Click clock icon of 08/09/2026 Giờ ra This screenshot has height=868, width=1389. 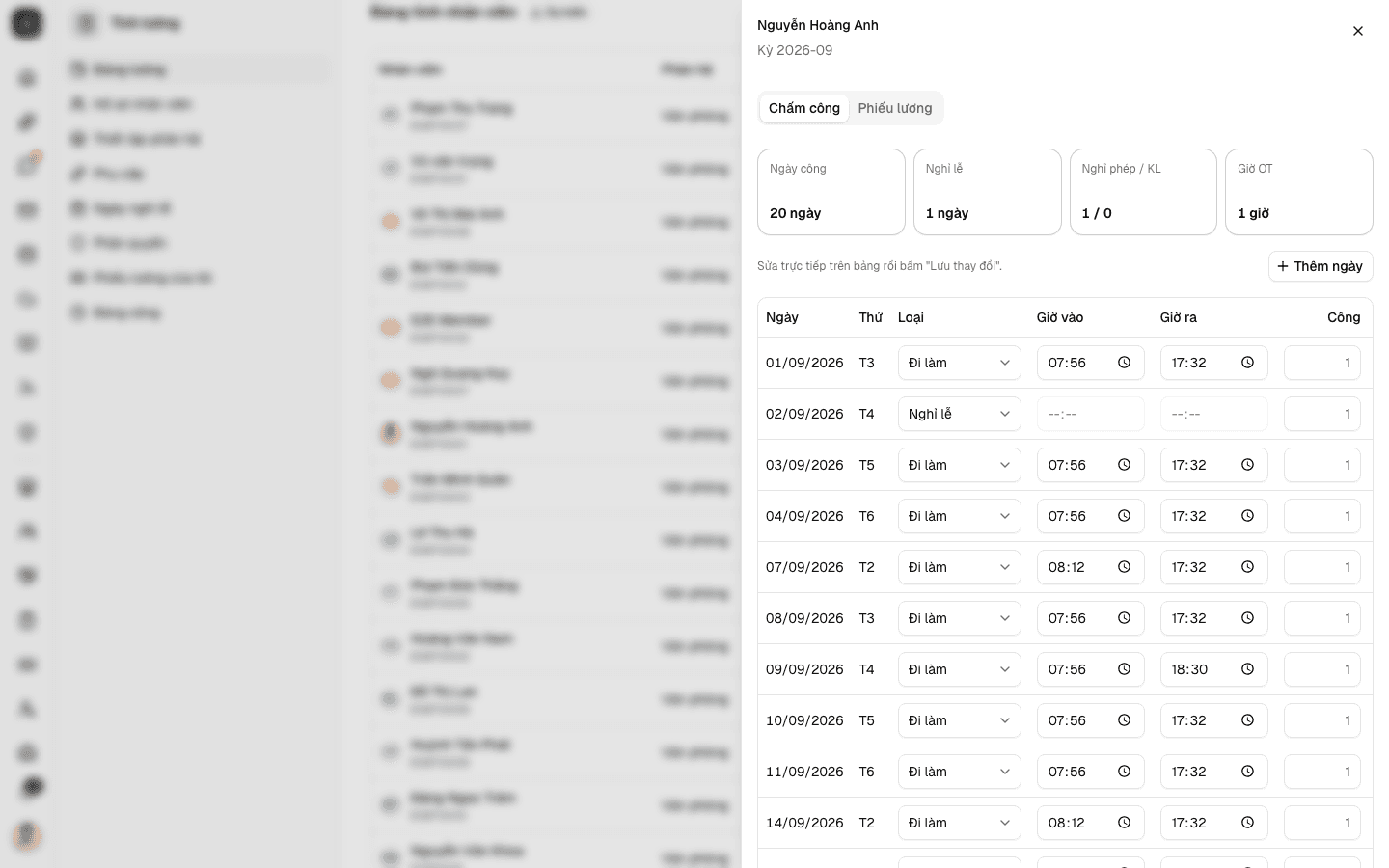coord(1247,618)
